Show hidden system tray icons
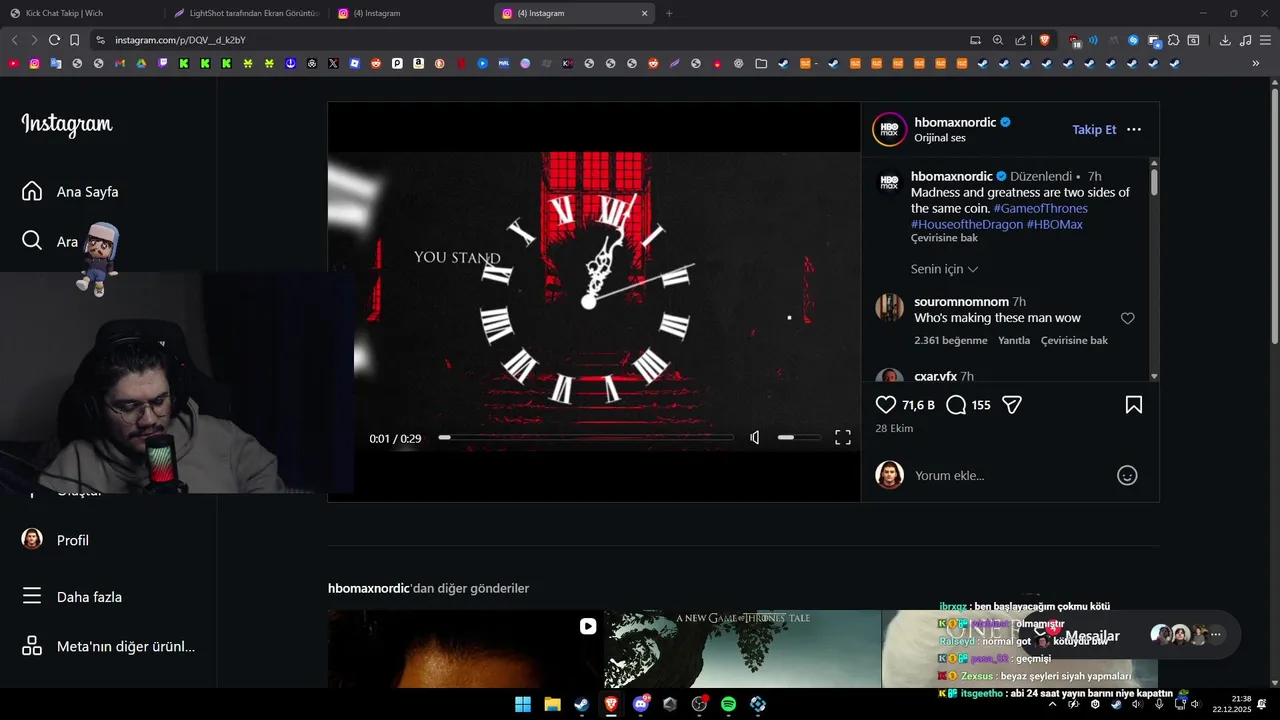 [x=1052, y=704]
